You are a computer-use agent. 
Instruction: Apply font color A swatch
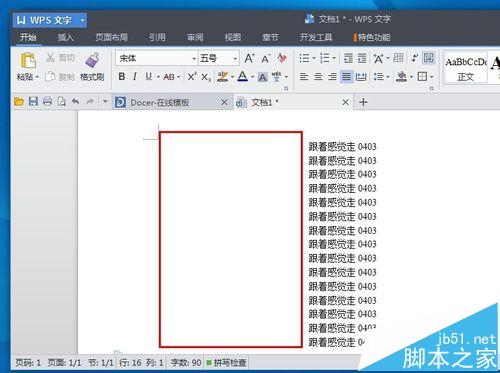tap(242, 77)
